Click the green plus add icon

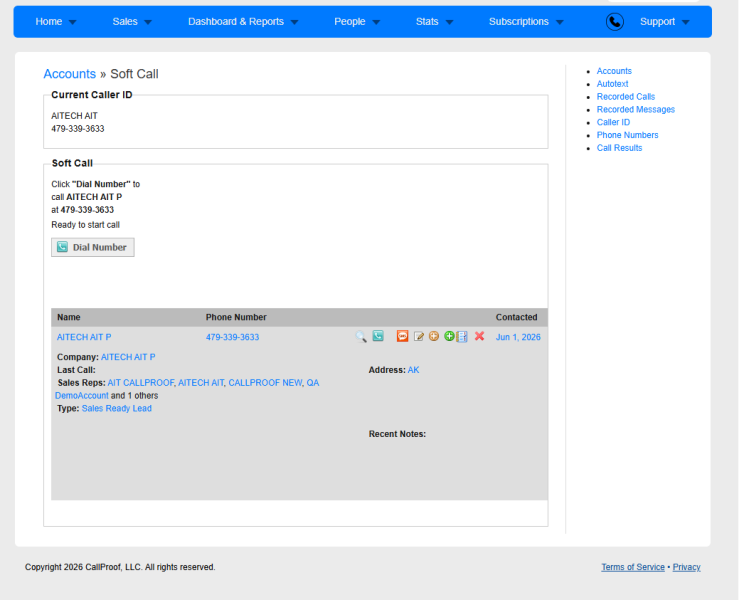coord(449,336)
